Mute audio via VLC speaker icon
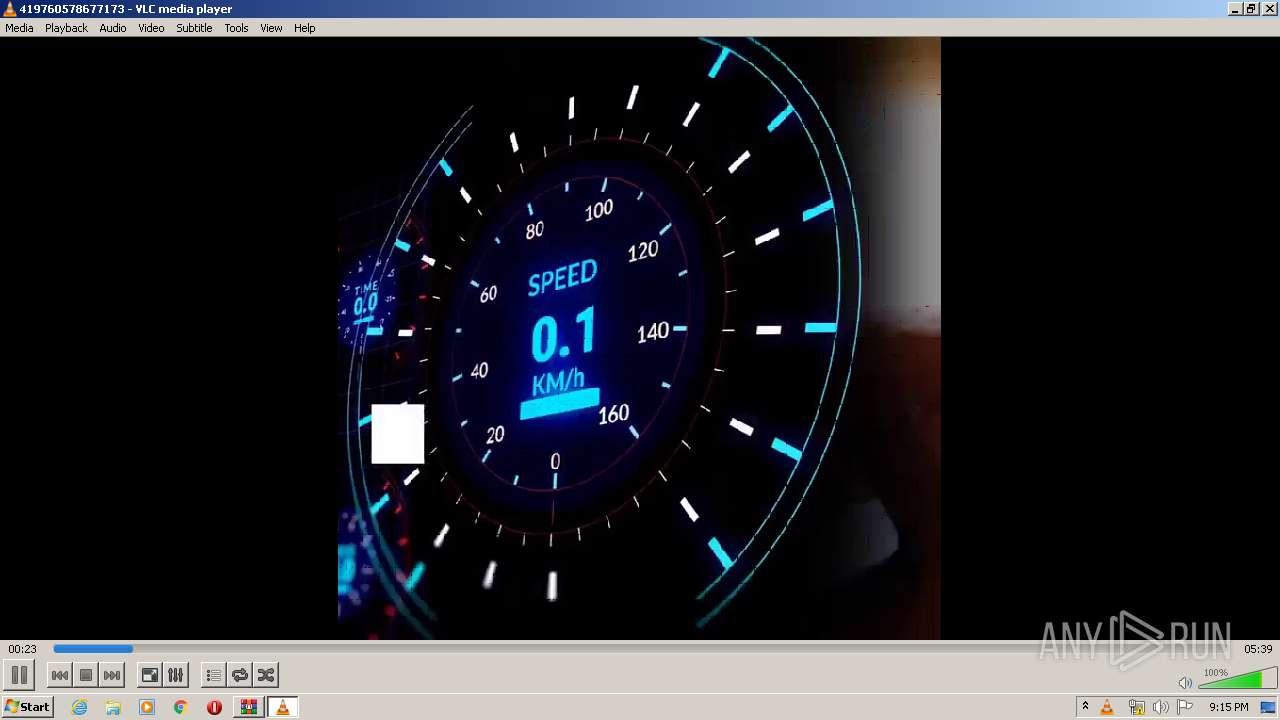The width and height of the screenshot is (1280, 720). point(1185,682)
